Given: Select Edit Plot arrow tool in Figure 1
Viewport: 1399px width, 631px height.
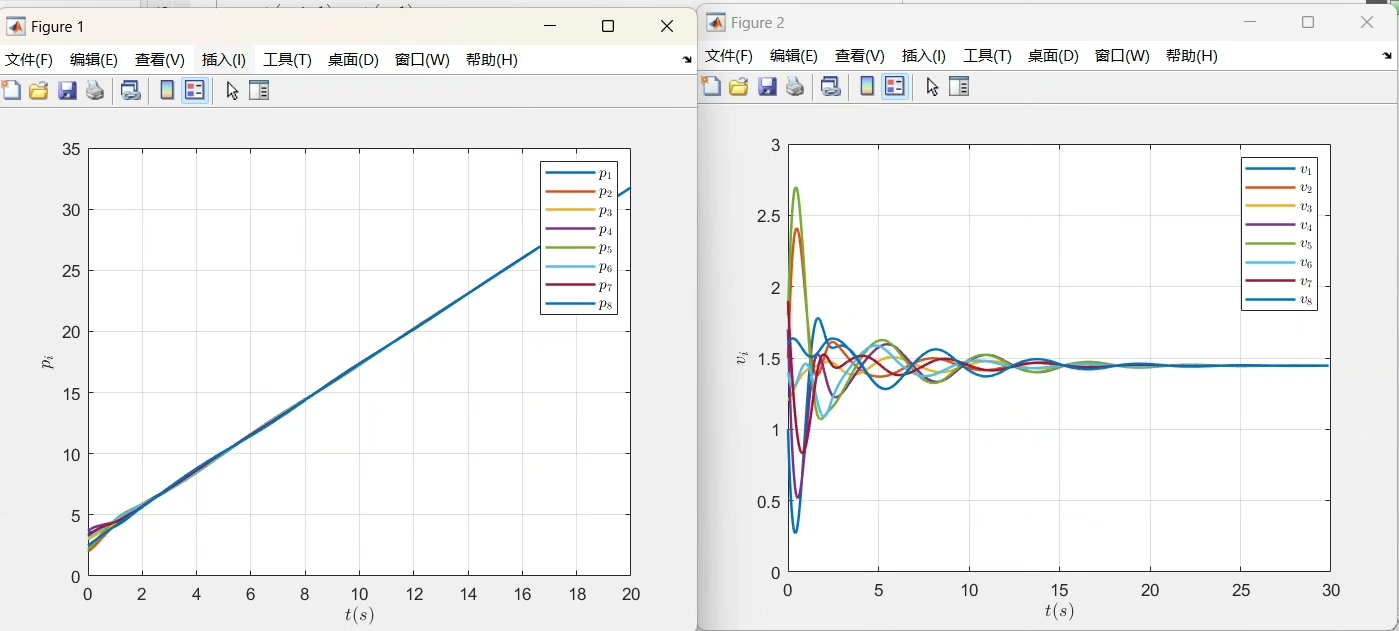Looking at the screenshot, I should click(x=232, y=91).
